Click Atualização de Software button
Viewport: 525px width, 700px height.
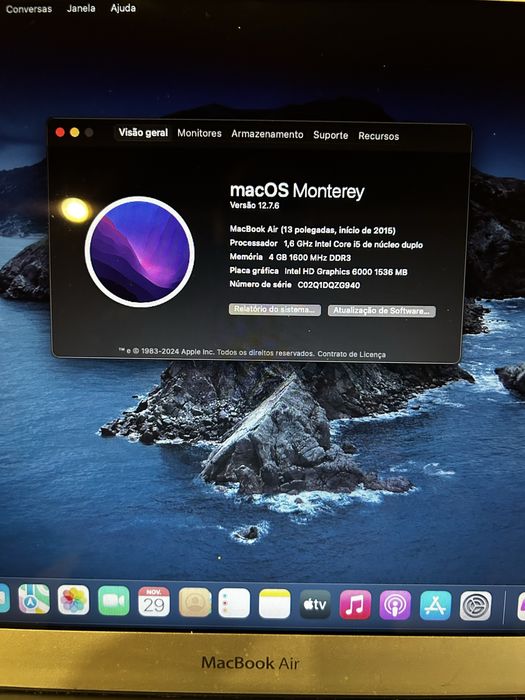pos(382,311)
